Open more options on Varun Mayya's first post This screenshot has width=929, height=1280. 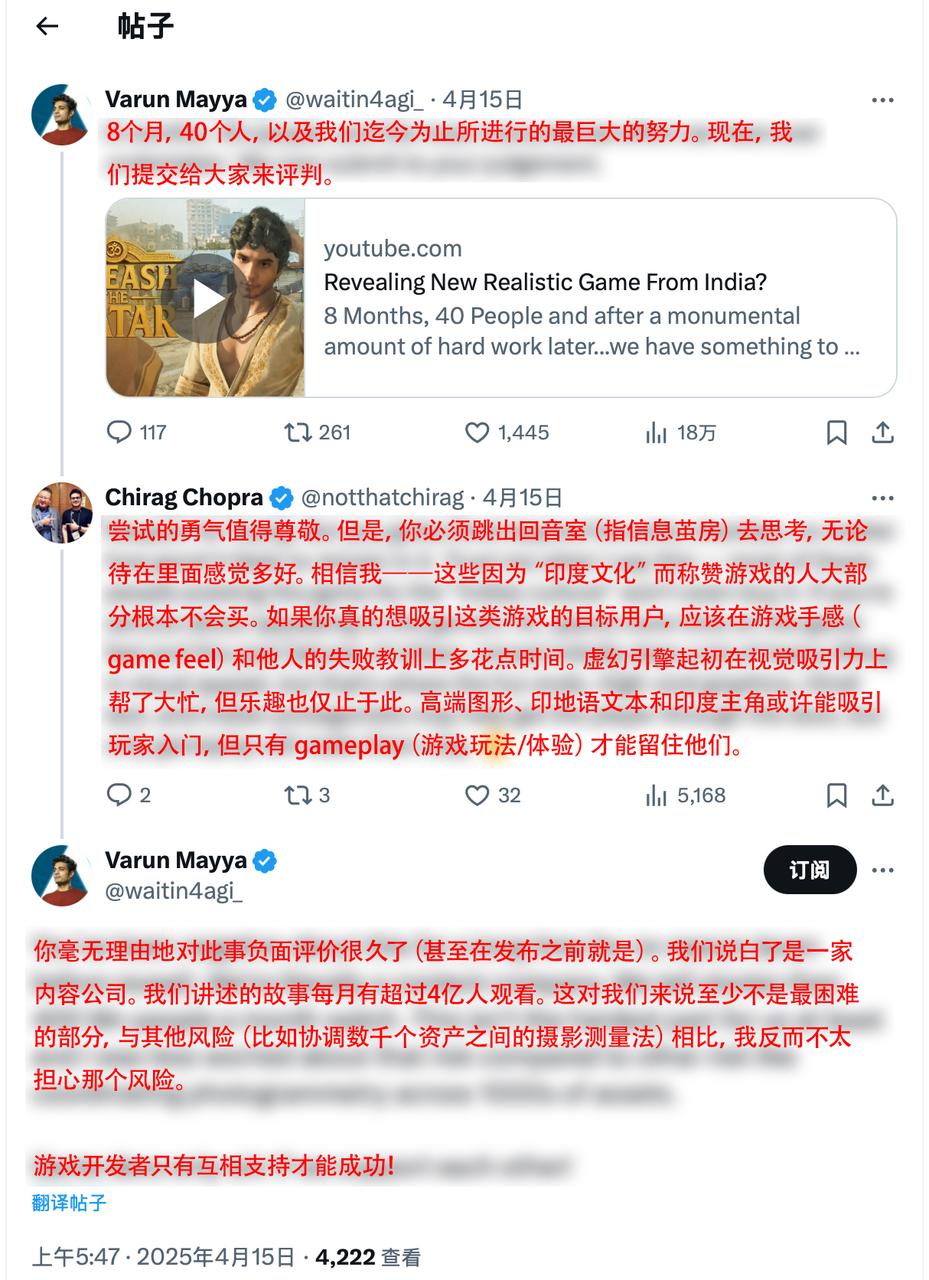point(882,100)
